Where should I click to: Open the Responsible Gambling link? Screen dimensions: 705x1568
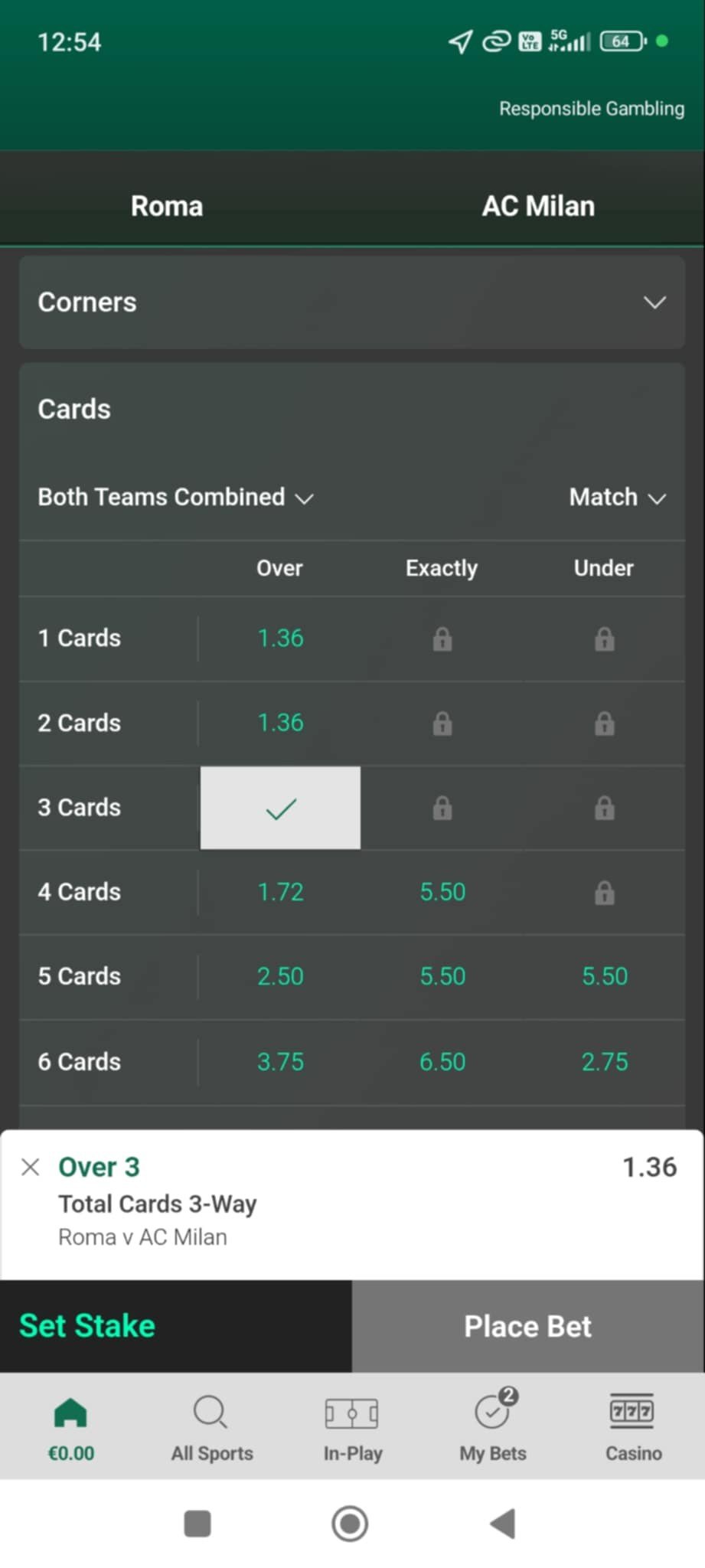pos(592,109)
